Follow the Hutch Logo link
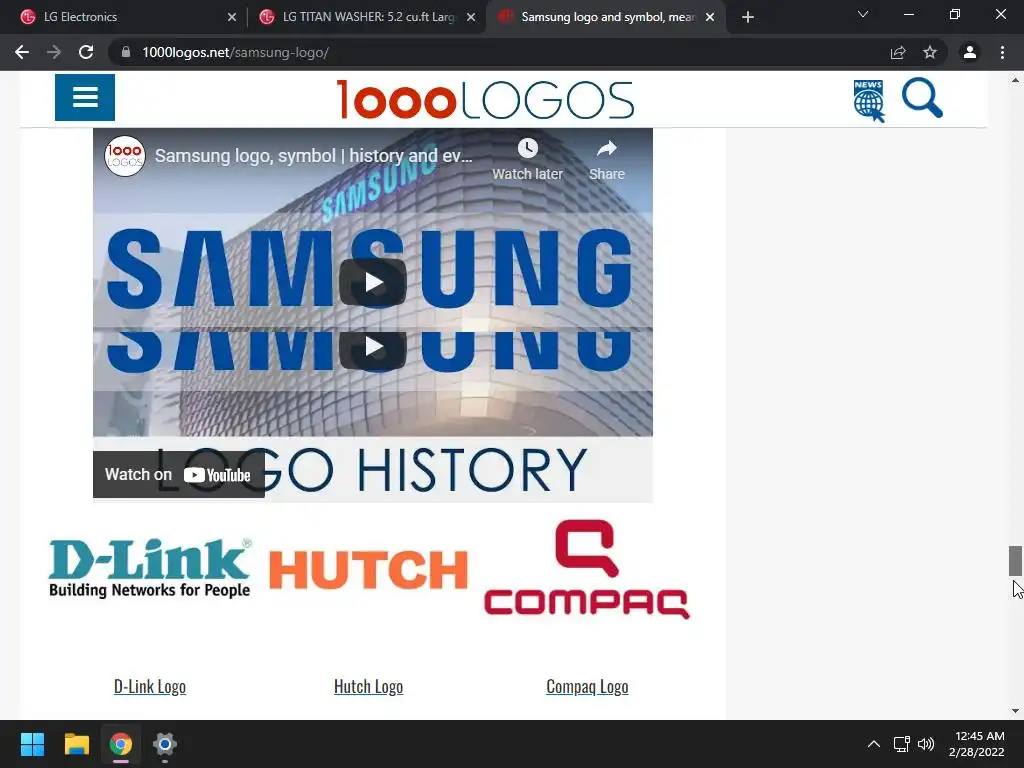Screen dimensions: 1024x768 coord(368,686)
